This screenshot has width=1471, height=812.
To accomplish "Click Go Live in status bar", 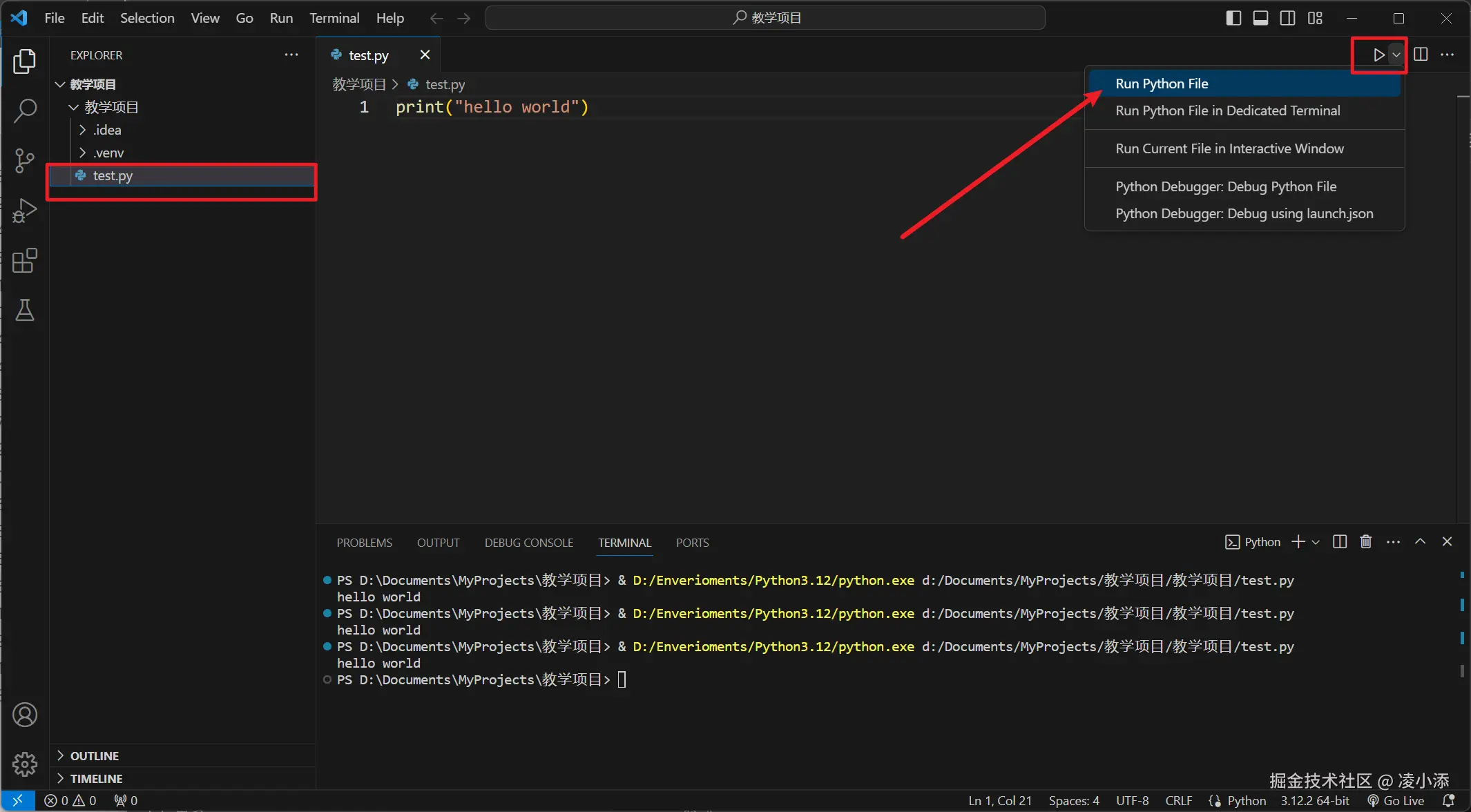I will [x=1396, y=800].
